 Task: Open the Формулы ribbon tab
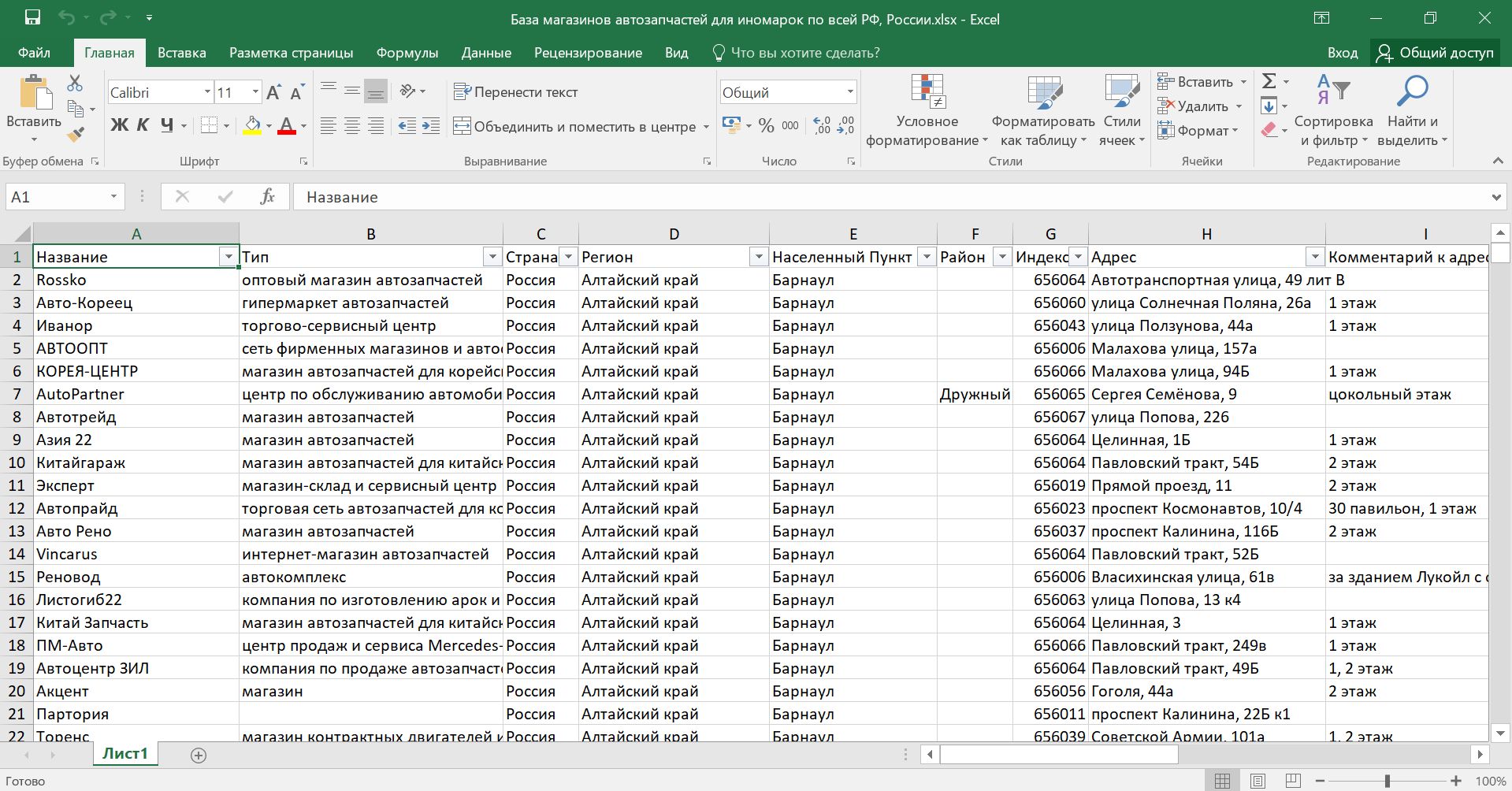pos(407,53)
